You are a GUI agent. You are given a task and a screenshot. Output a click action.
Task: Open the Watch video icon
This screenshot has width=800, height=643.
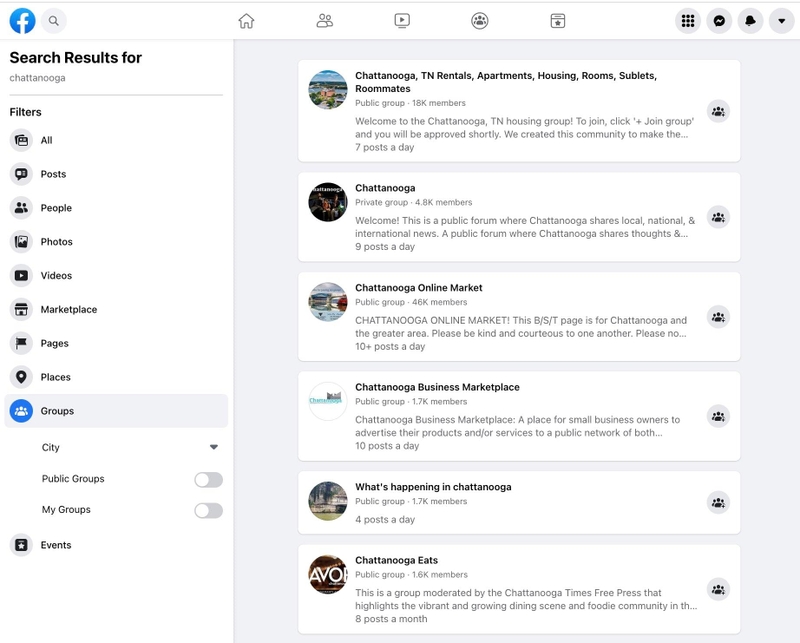402,21
